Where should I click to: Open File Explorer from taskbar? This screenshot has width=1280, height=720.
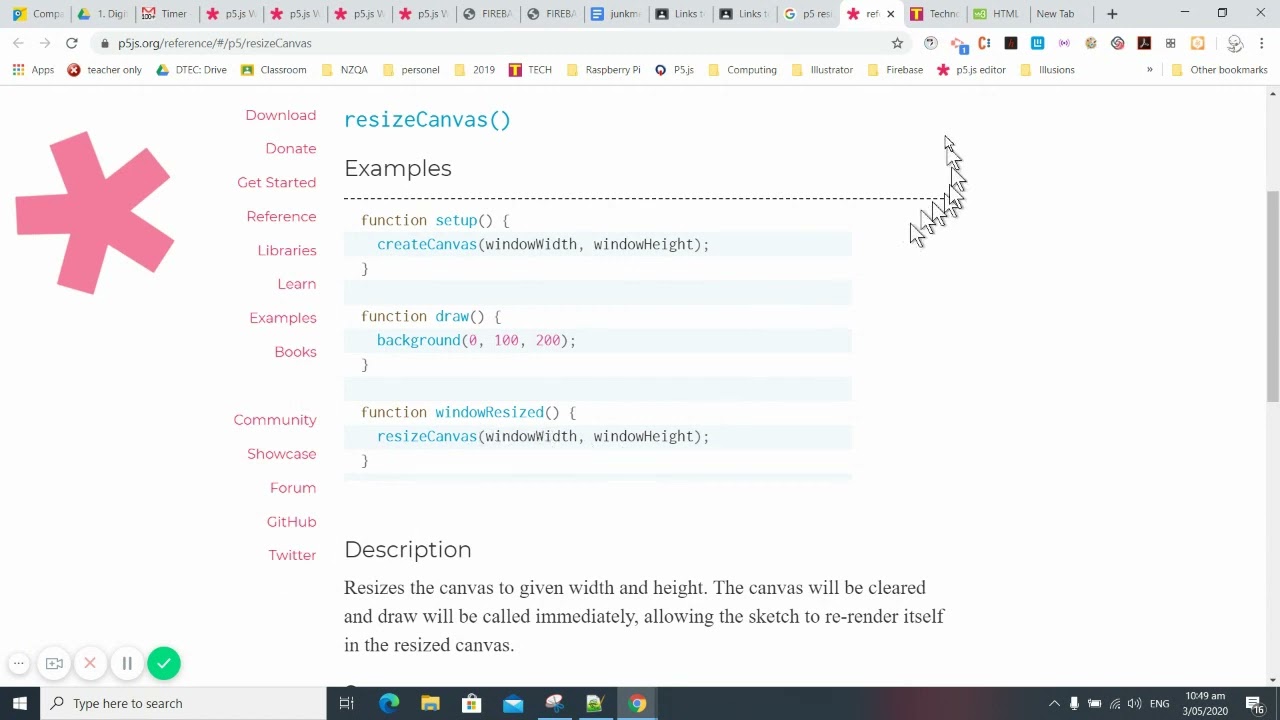tap(430, 703)
